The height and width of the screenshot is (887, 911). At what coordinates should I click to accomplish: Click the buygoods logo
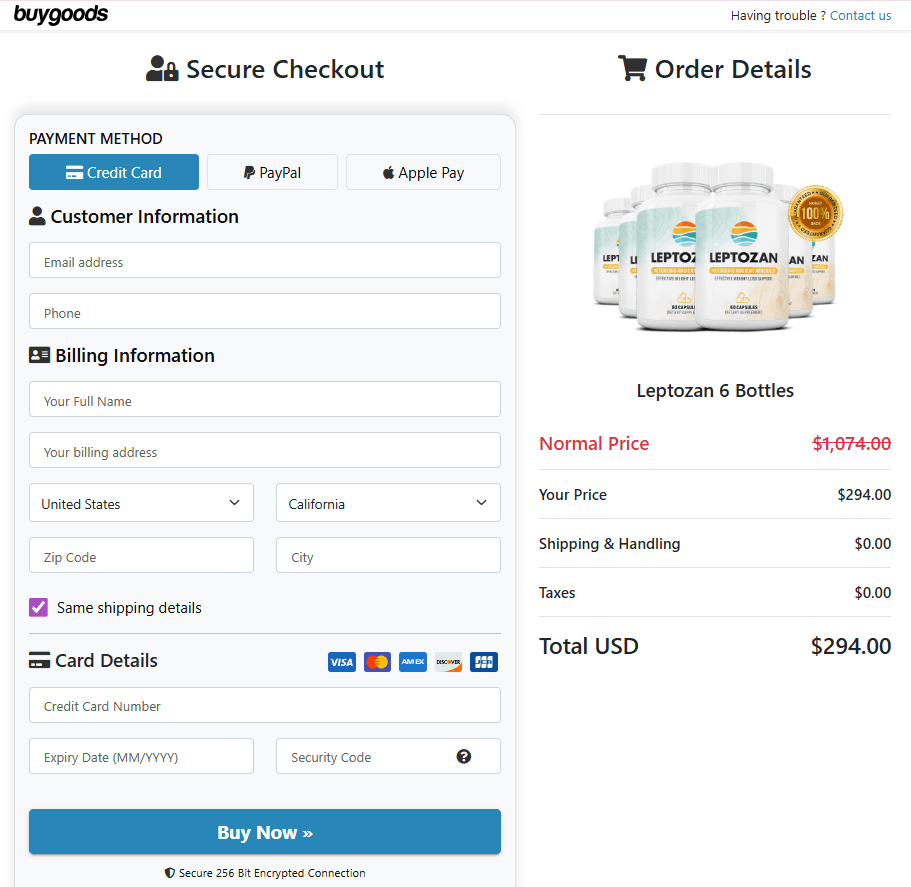(x=61, y=15)
